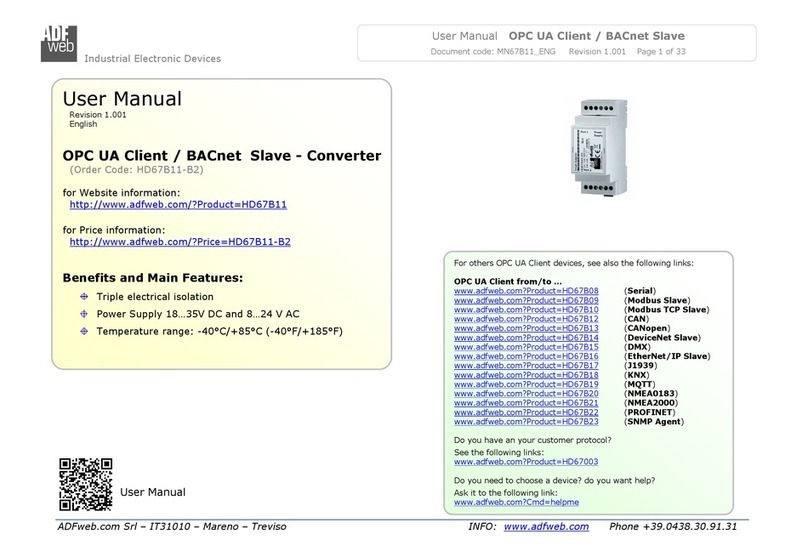Select 'Triple electrical isolation' text
The image size is (808, 557).
pyautogui.click(x=155, y=297)
